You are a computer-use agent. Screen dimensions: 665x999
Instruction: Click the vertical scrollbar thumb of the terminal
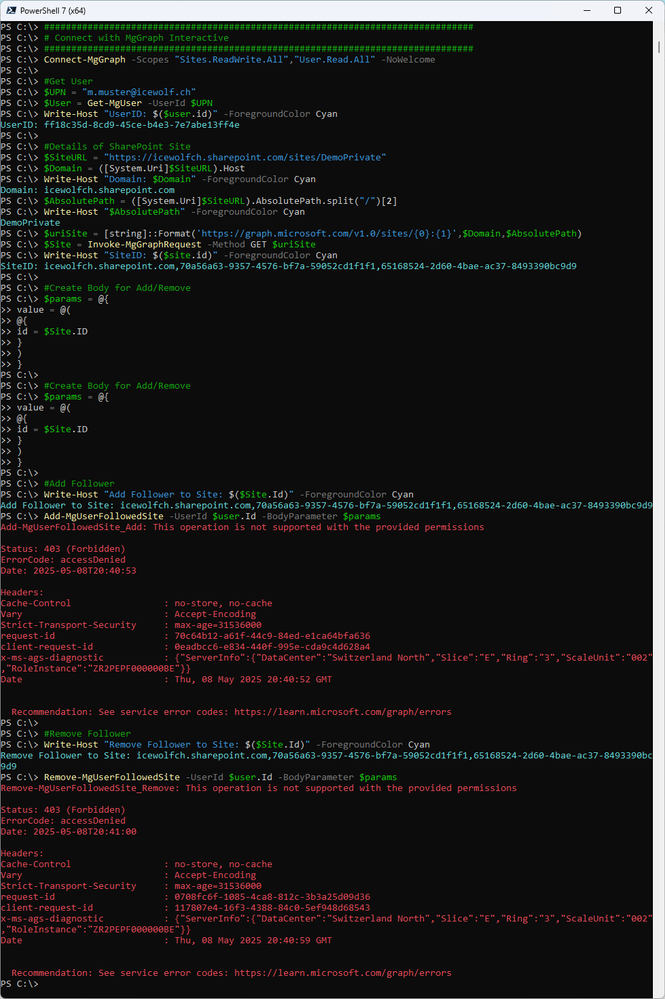tap(659, 47)
